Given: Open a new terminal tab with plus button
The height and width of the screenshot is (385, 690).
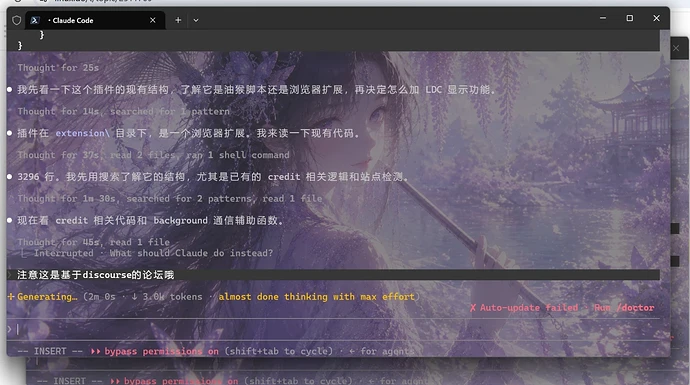Looking at the screenshot, I should click(x=178, y=20).
